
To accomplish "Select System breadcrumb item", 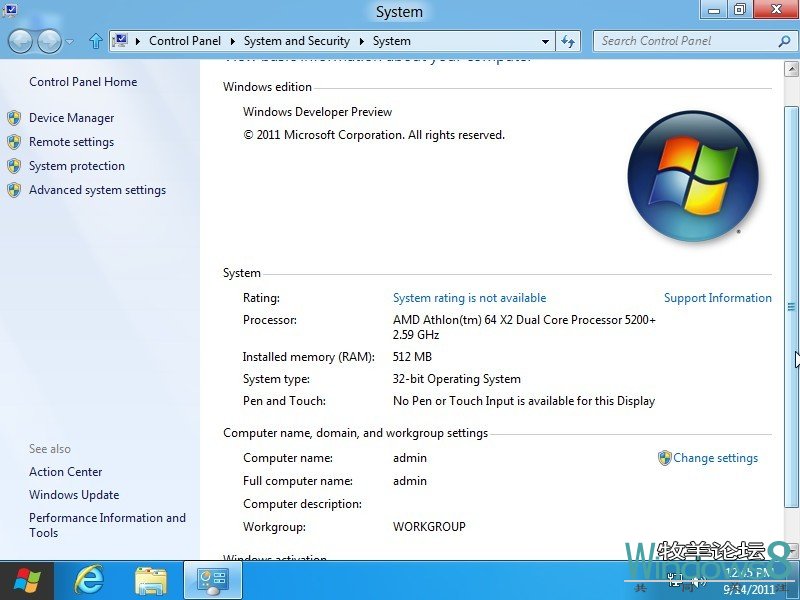I will click(391, 41).
